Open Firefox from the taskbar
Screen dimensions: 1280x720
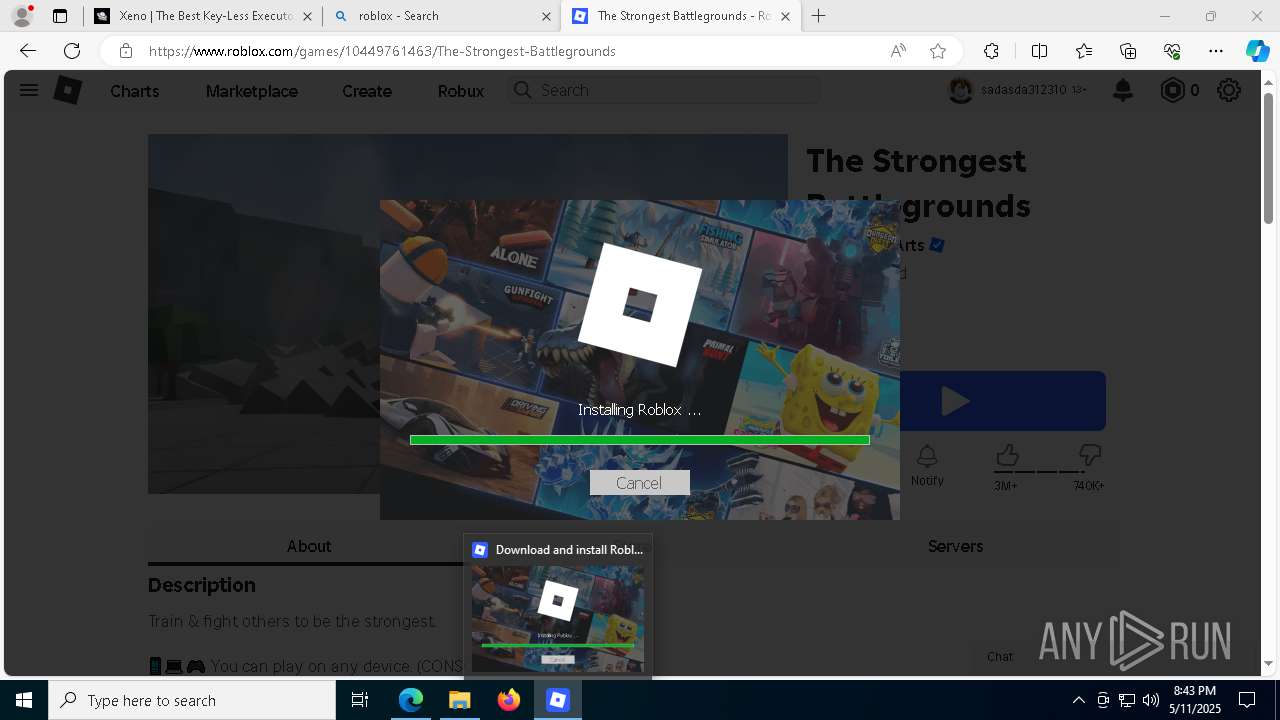[508, 700]
